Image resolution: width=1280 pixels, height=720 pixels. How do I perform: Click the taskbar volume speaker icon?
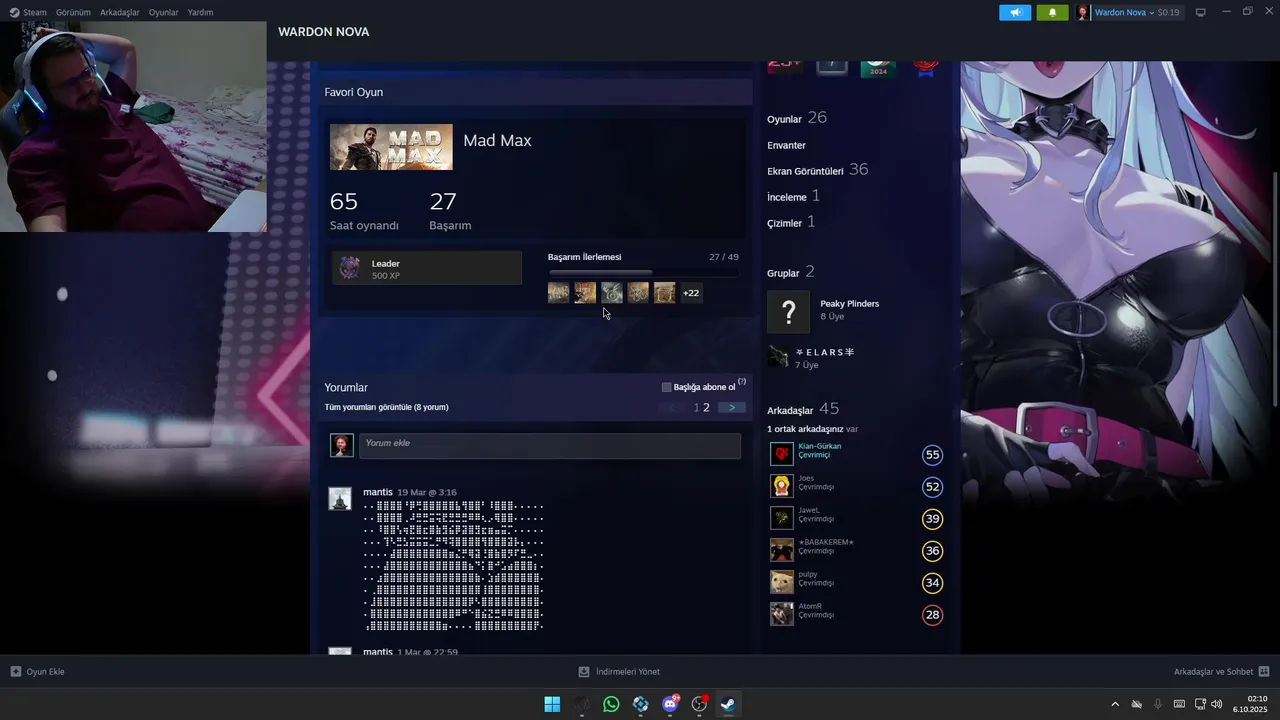(x=1217, y=704)
